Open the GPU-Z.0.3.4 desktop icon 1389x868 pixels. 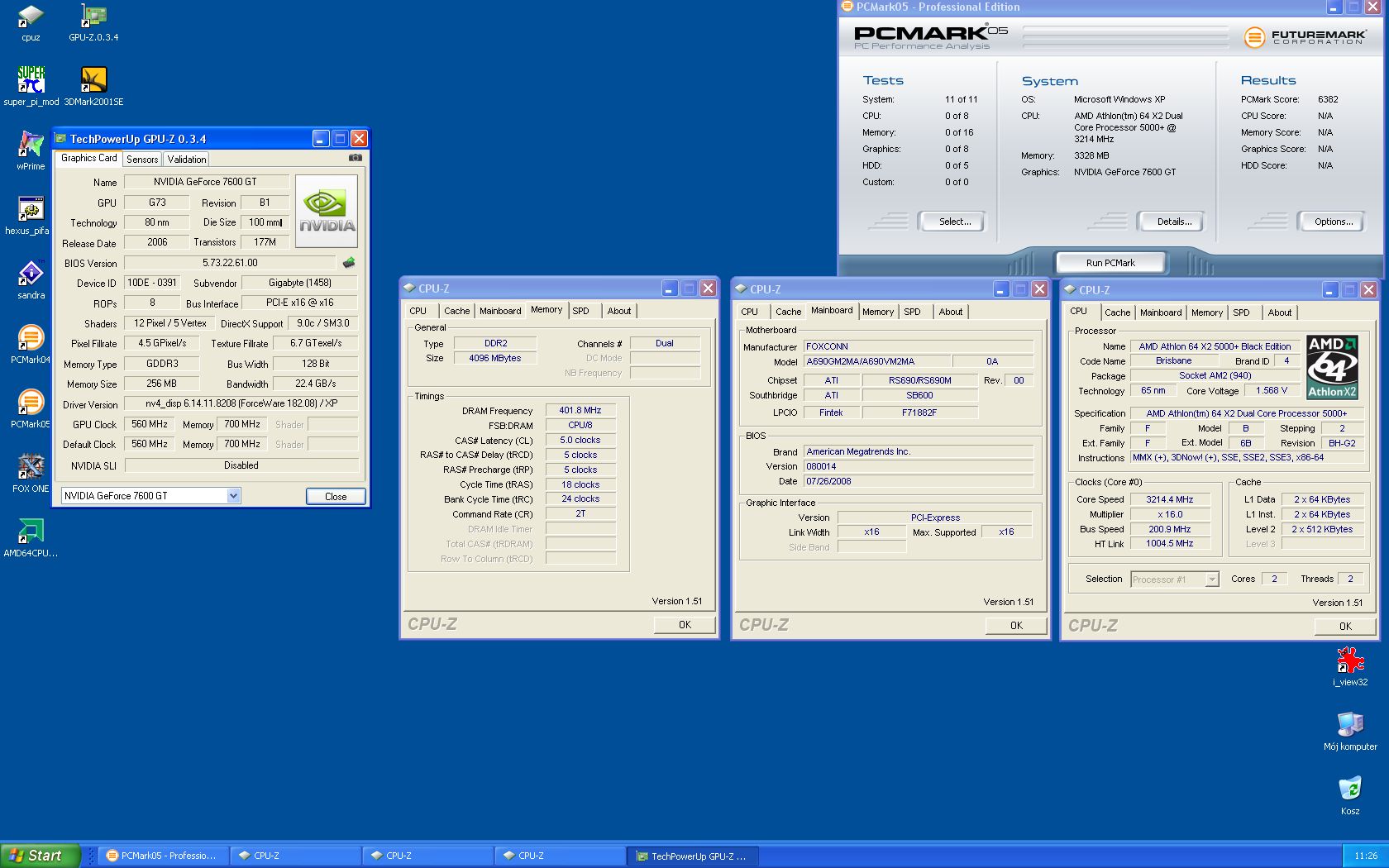[x=93, y=22]
